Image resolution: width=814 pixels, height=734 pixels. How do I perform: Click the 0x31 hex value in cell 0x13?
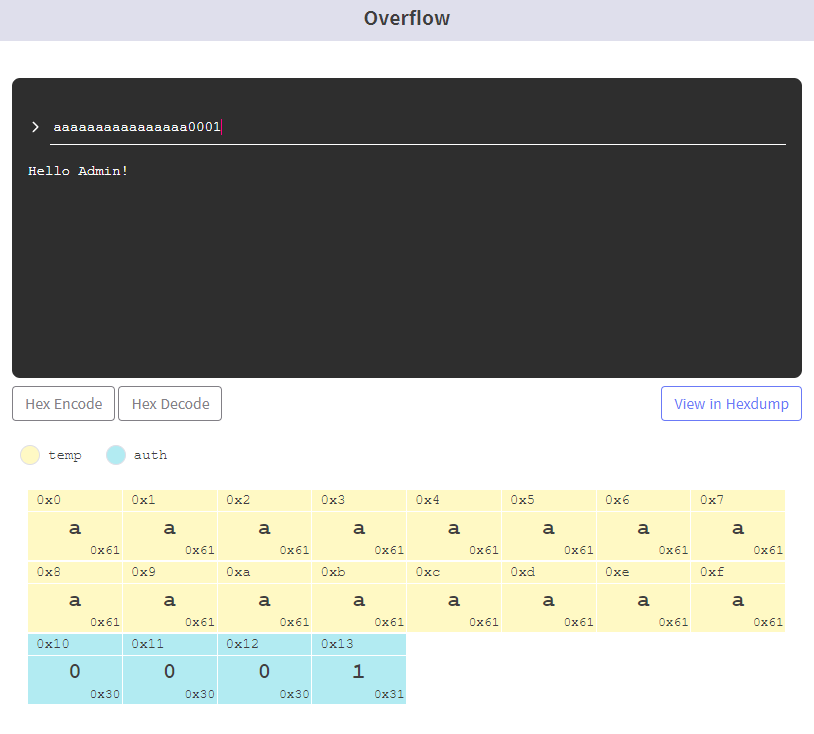[x=389, y=694]
